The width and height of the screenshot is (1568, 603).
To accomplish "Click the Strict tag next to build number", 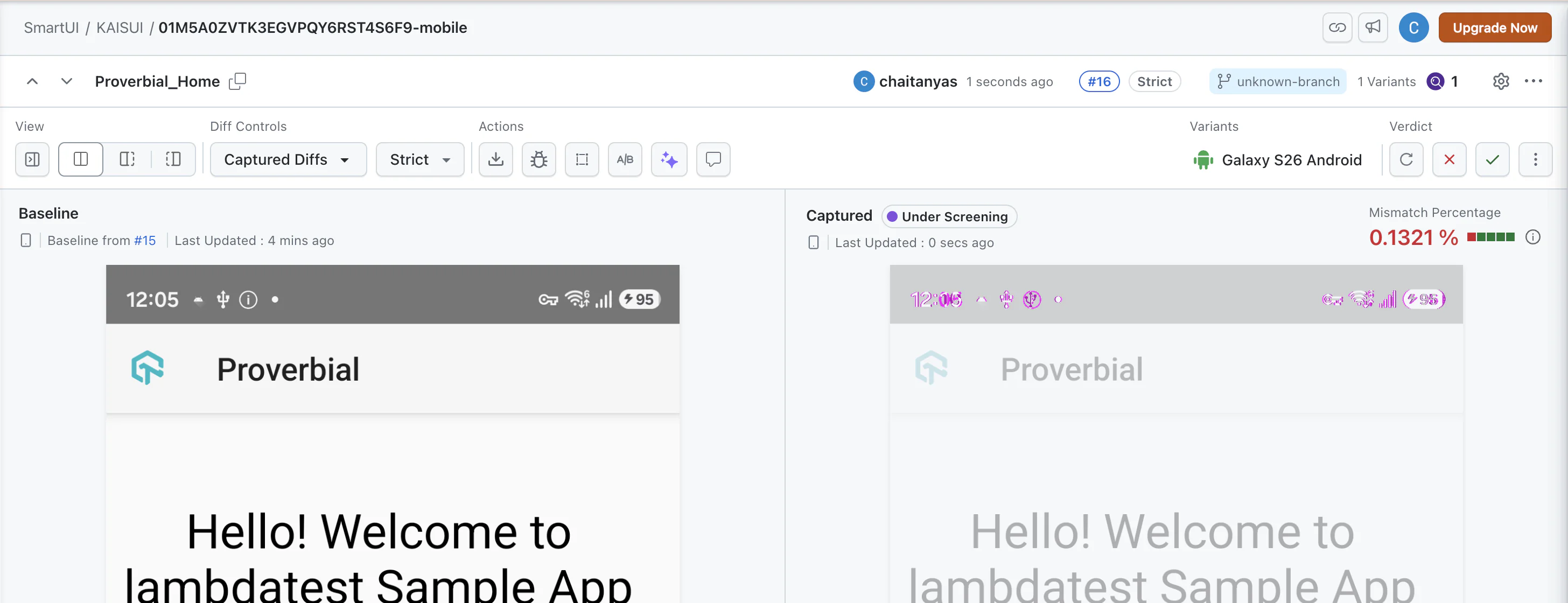I will point(1154,81).
